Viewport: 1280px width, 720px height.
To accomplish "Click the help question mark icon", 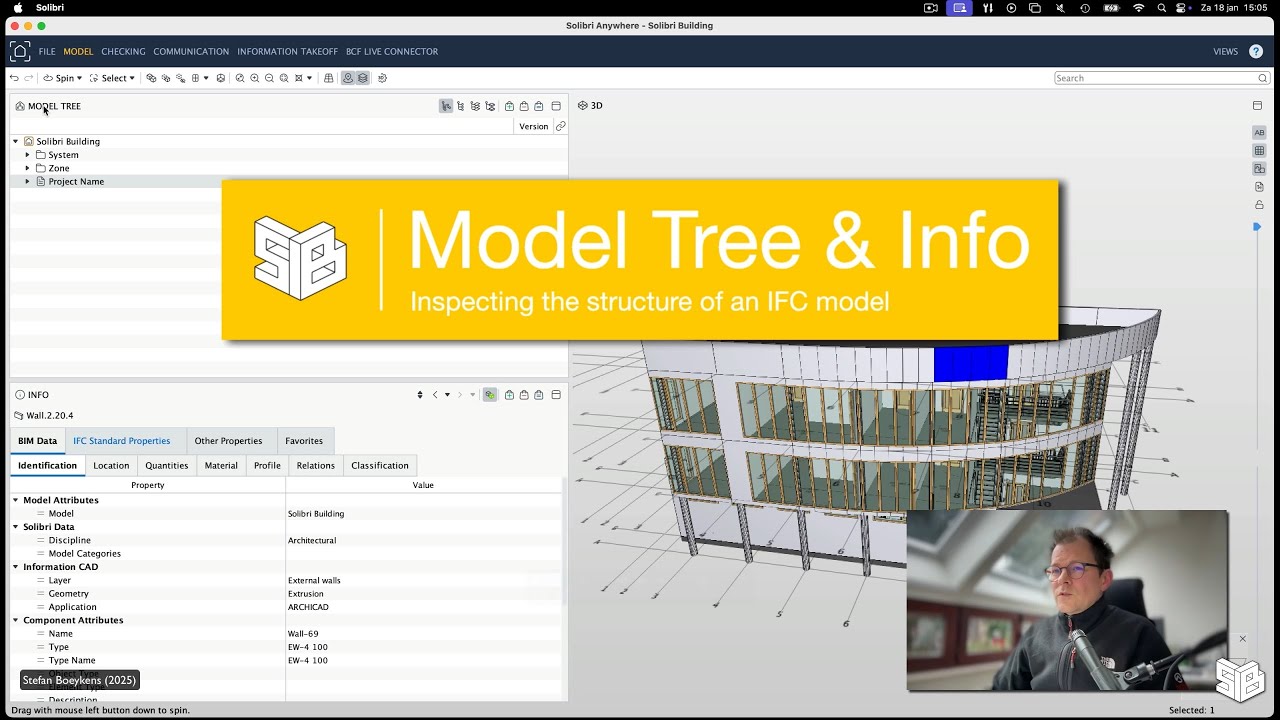I will [x=1258, y=51].
